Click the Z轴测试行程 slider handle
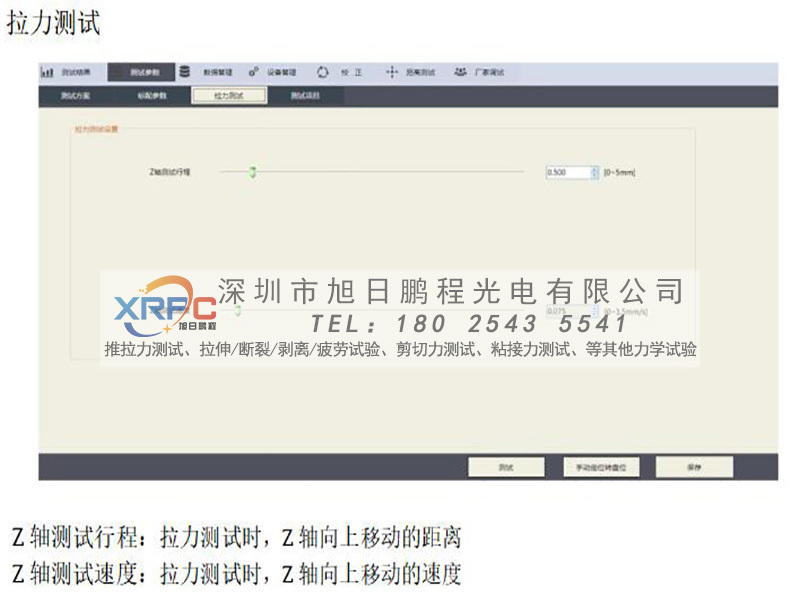800x600 pixels. click(x=252, y=172)
